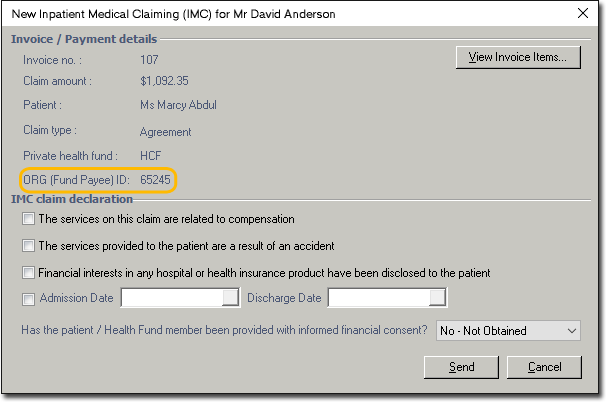This screenshot has height=402, width=606.
Task: Open the Discharge Date picker arrow
Action: tap(437, 298)
